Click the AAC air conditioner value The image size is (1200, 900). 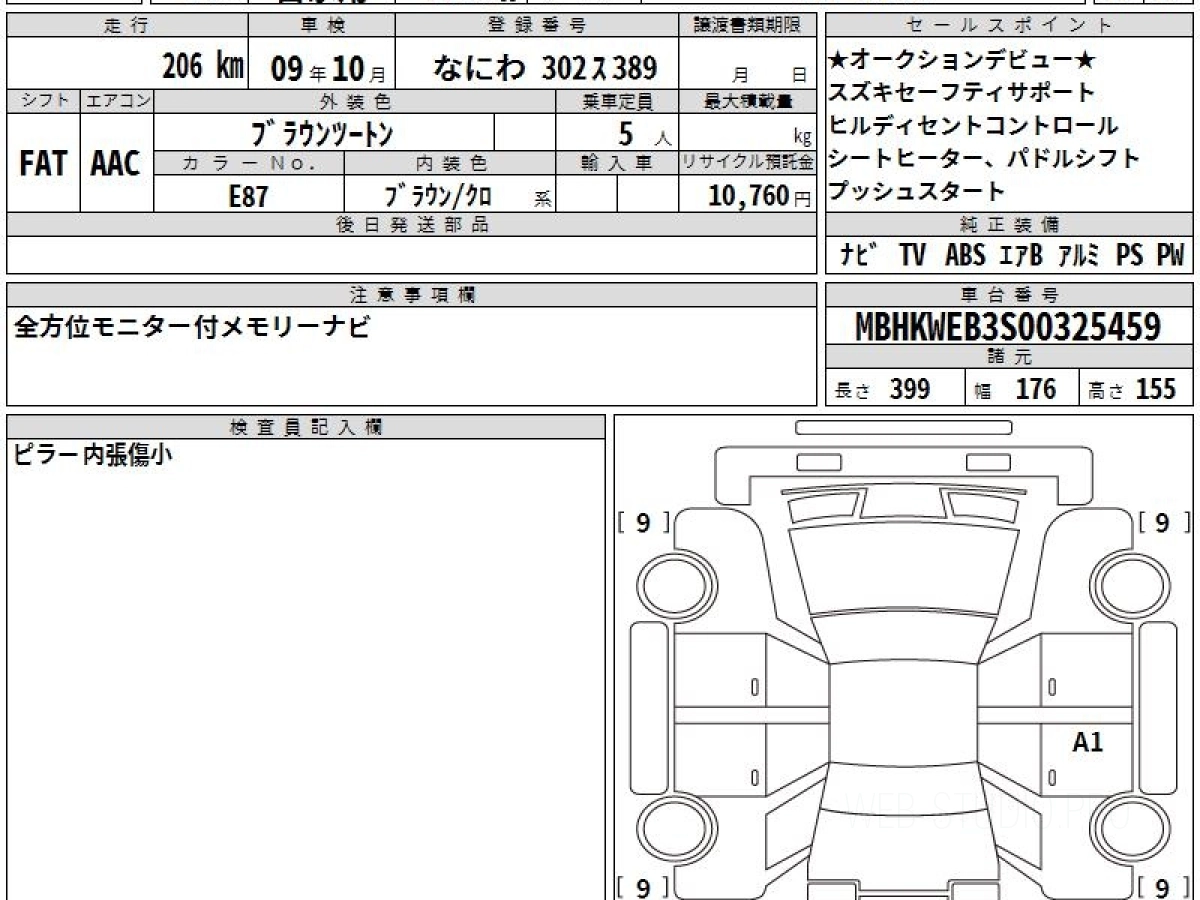point(116,164)
